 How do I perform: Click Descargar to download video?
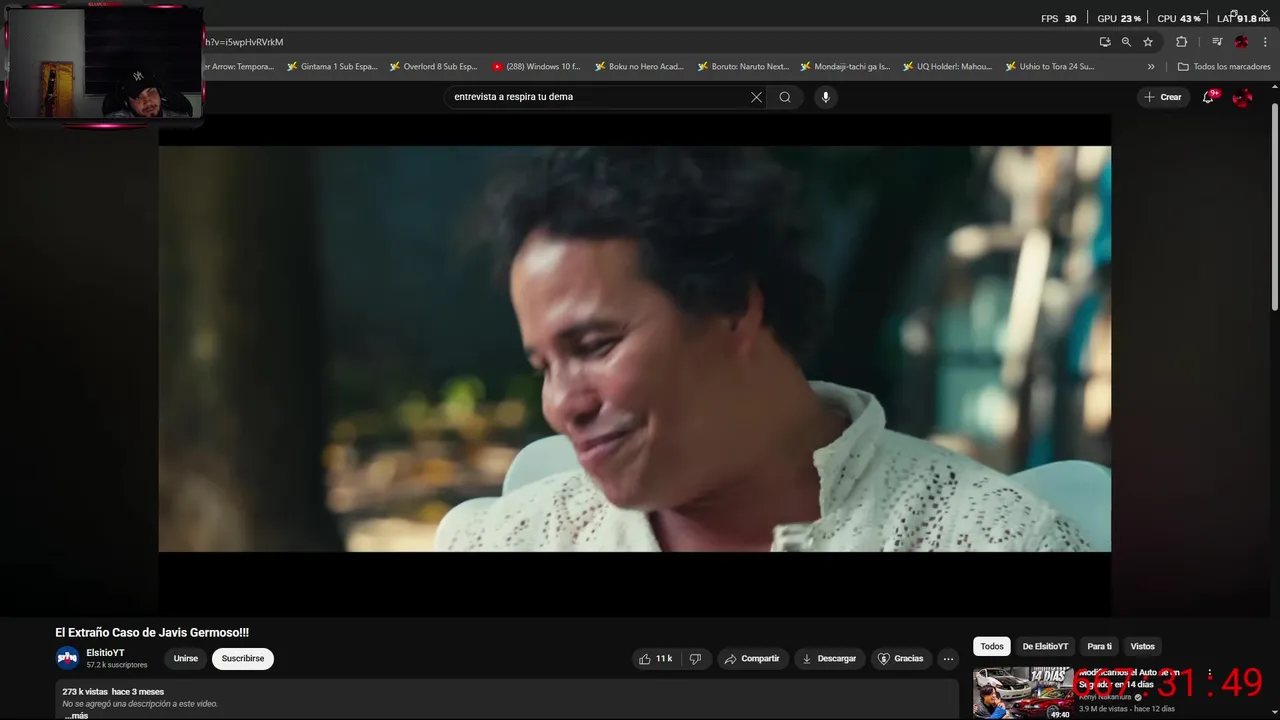pos(829,659)
